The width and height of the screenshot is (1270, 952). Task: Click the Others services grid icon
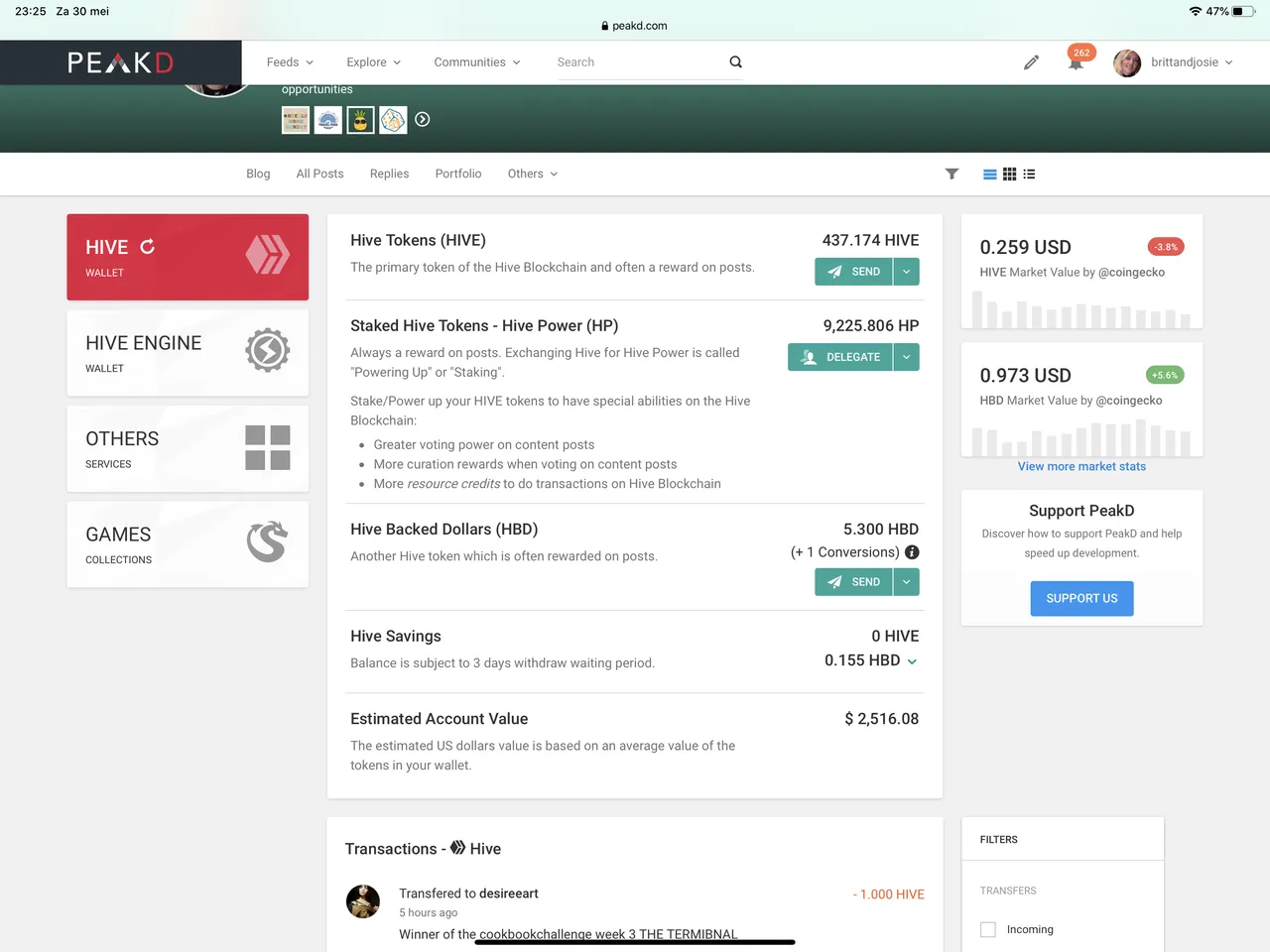coord(268,447)
